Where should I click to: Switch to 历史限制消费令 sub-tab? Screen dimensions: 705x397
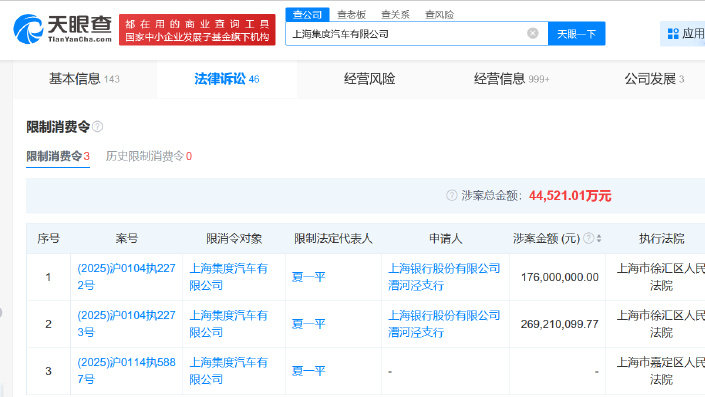149,156
